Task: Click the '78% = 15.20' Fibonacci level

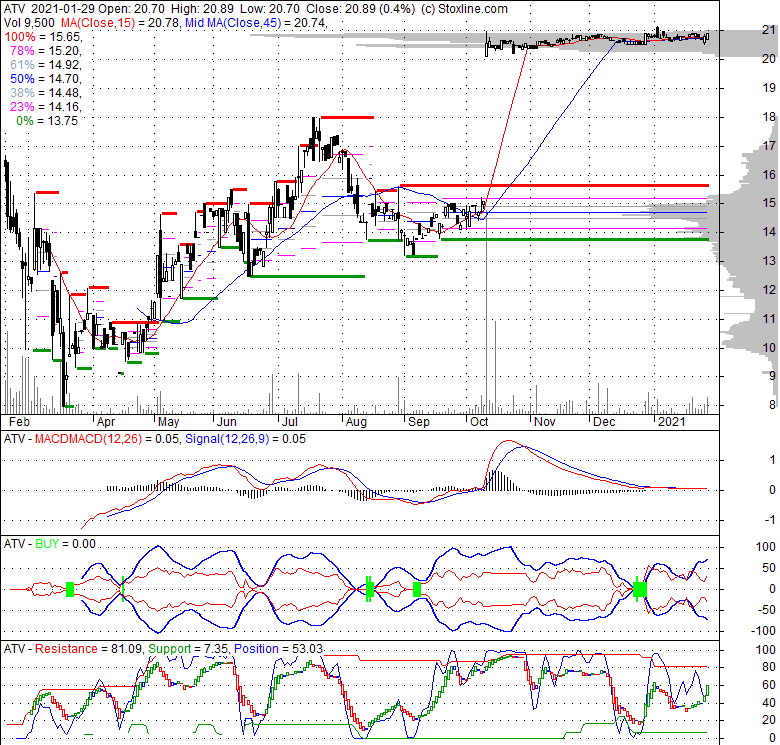Action: (46, 51)
